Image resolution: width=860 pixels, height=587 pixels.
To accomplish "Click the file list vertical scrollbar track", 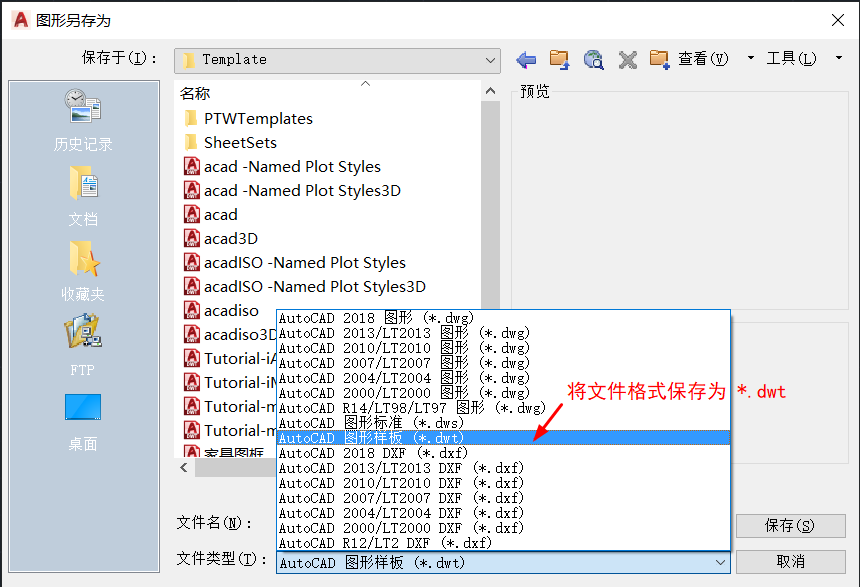I will pyautogui.click(x=490, y=203).
